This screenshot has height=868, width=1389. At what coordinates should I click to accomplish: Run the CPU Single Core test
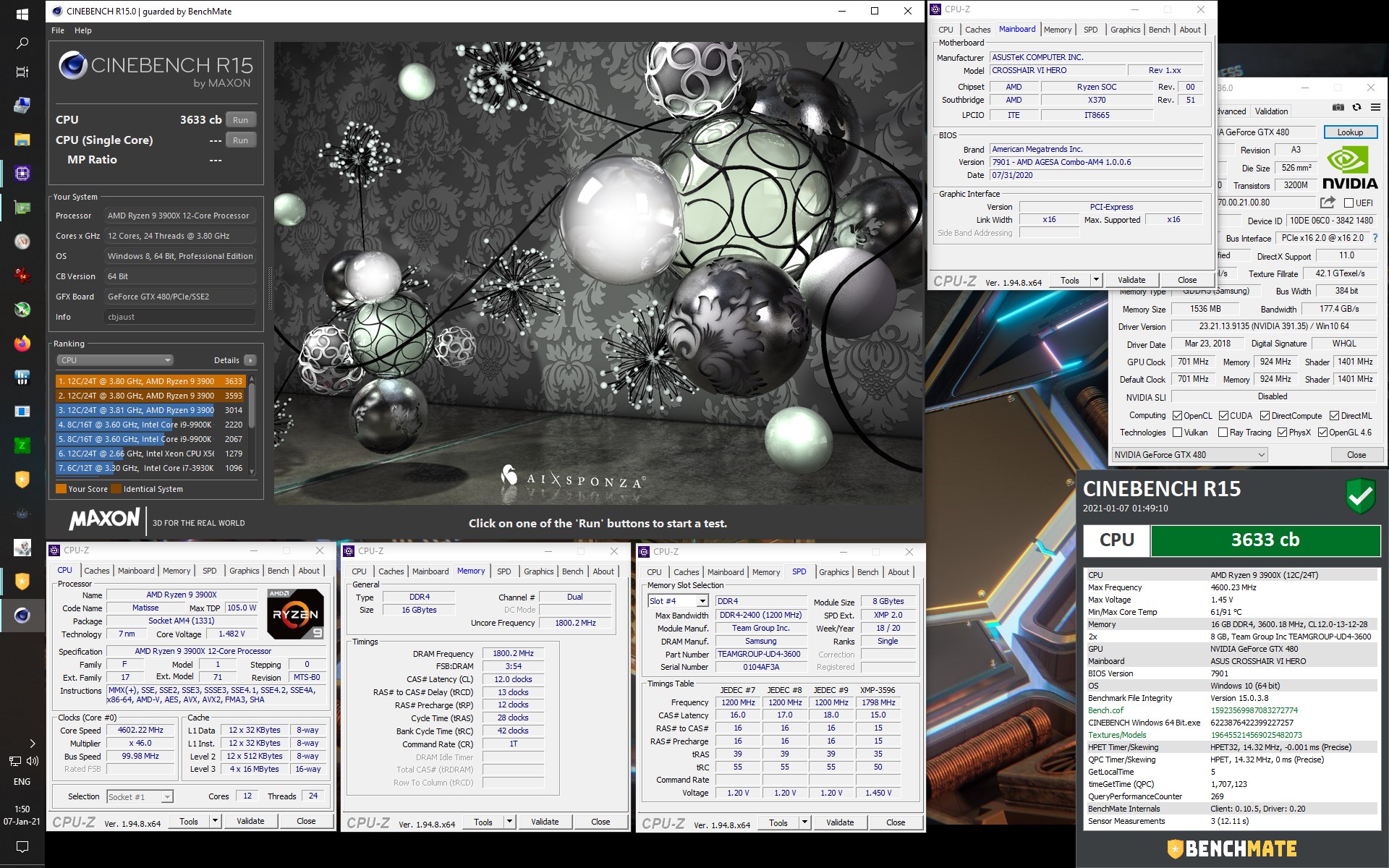tap(241, 140)
